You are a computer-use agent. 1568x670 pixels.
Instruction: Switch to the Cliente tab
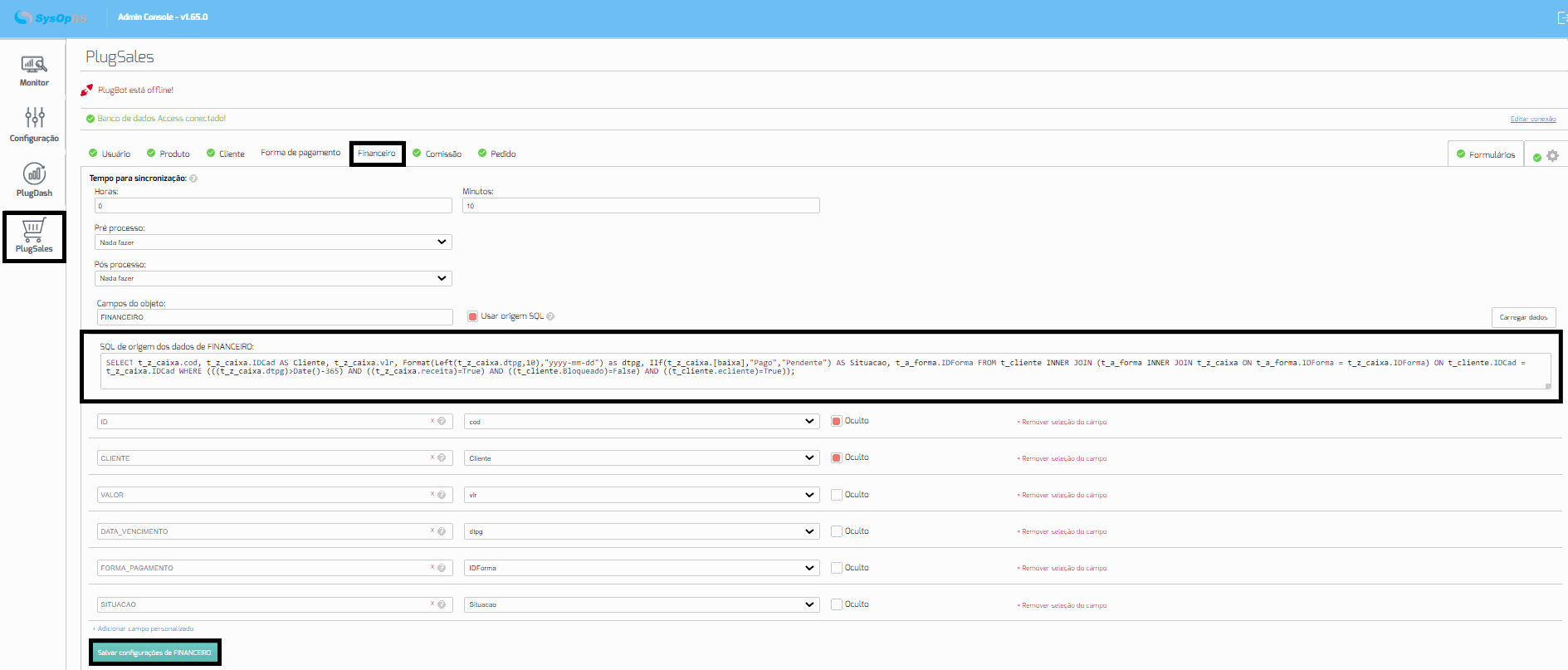[226, 154]
